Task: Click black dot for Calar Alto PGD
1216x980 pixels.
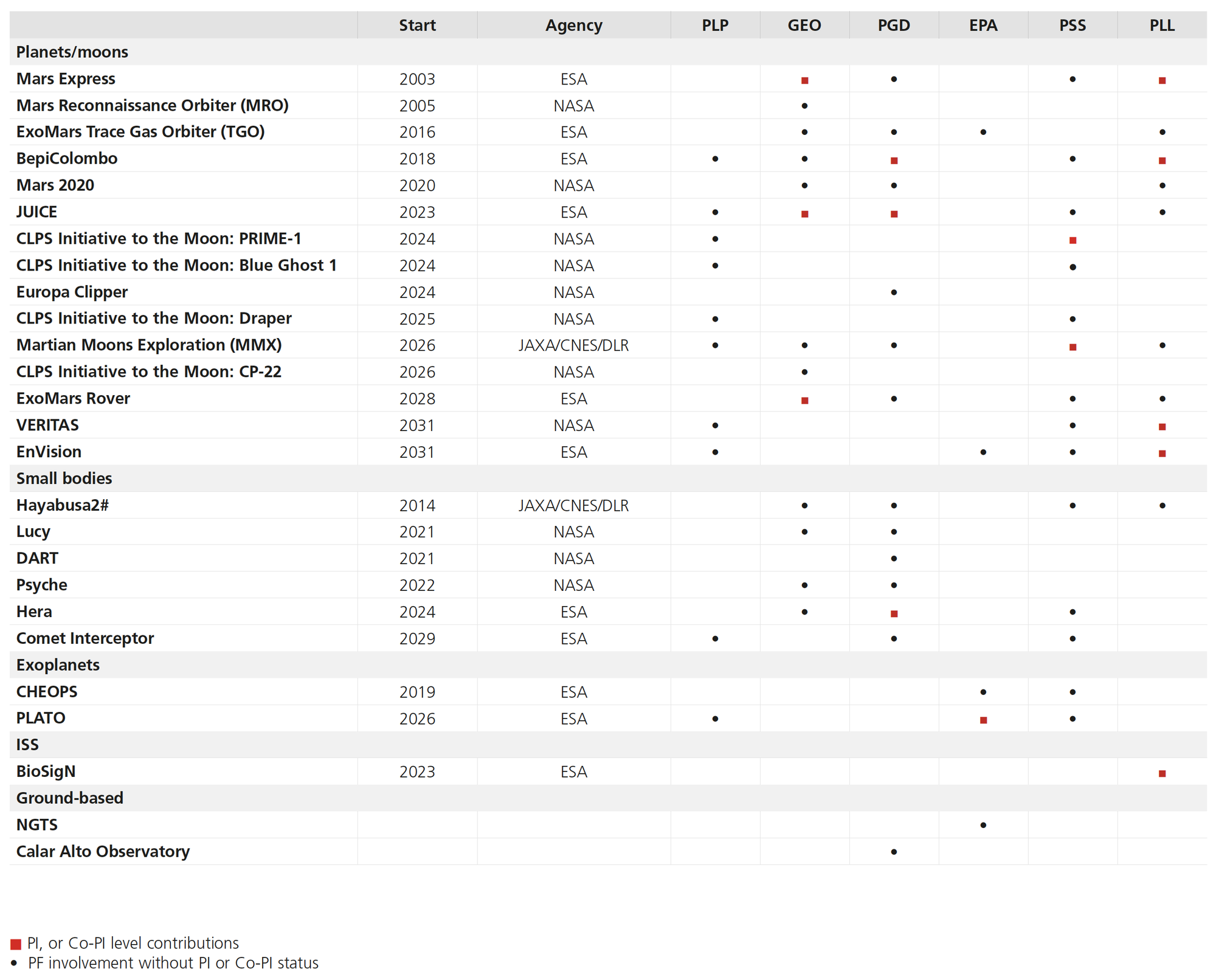Action: 894,852
